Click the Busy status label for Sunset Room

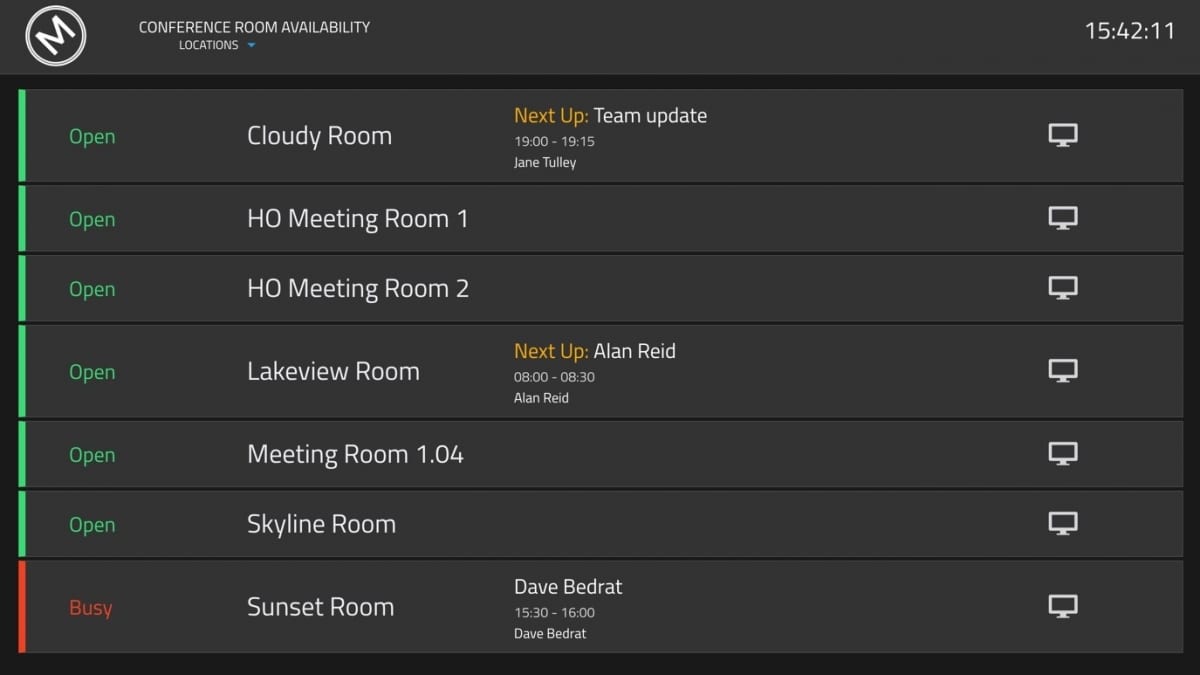(x=91, y=607)
